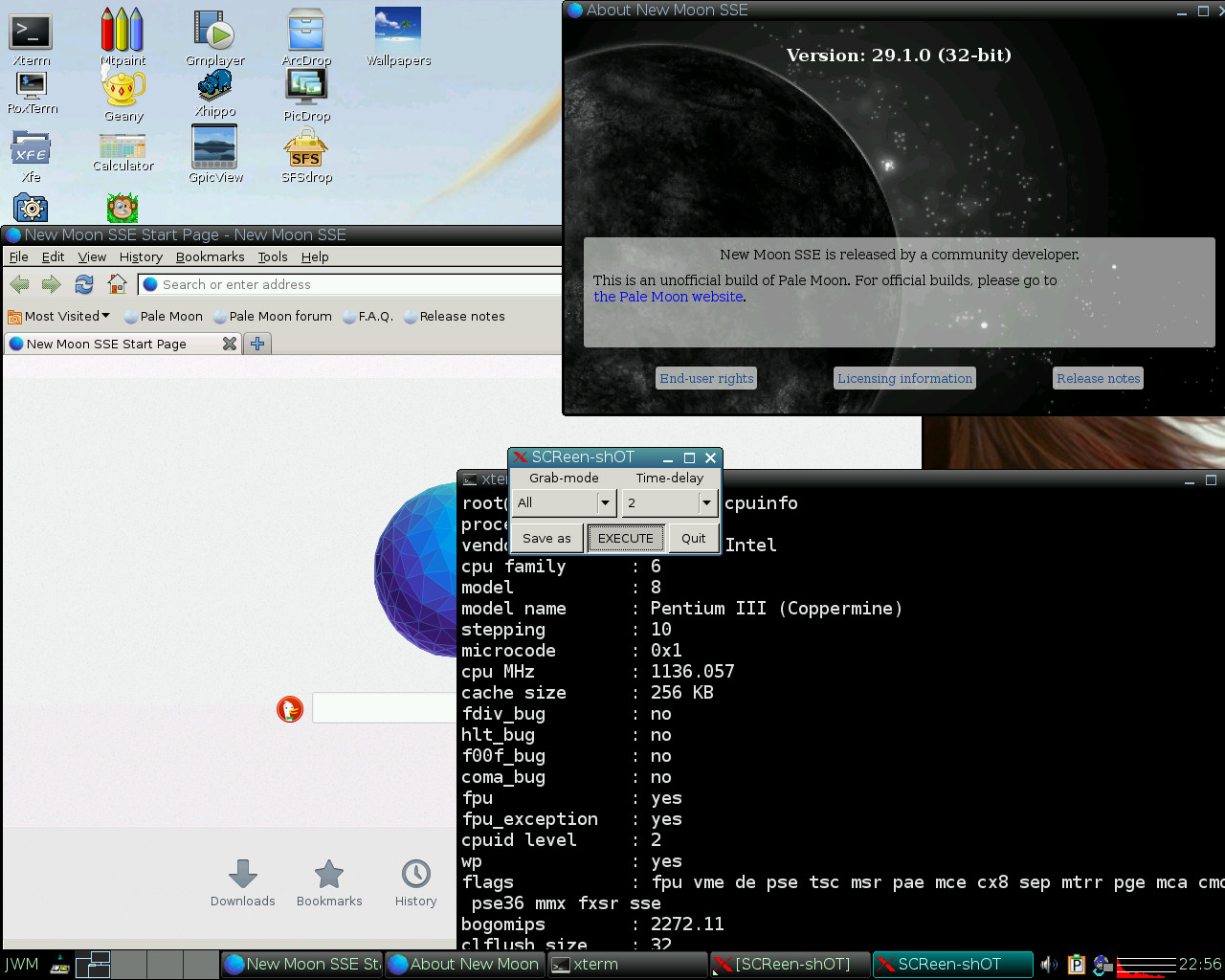Switch to New Moon SSE taskbar entry
Image resolution: width=1225 pixels, height=980 pixels.
click(301, 964)
